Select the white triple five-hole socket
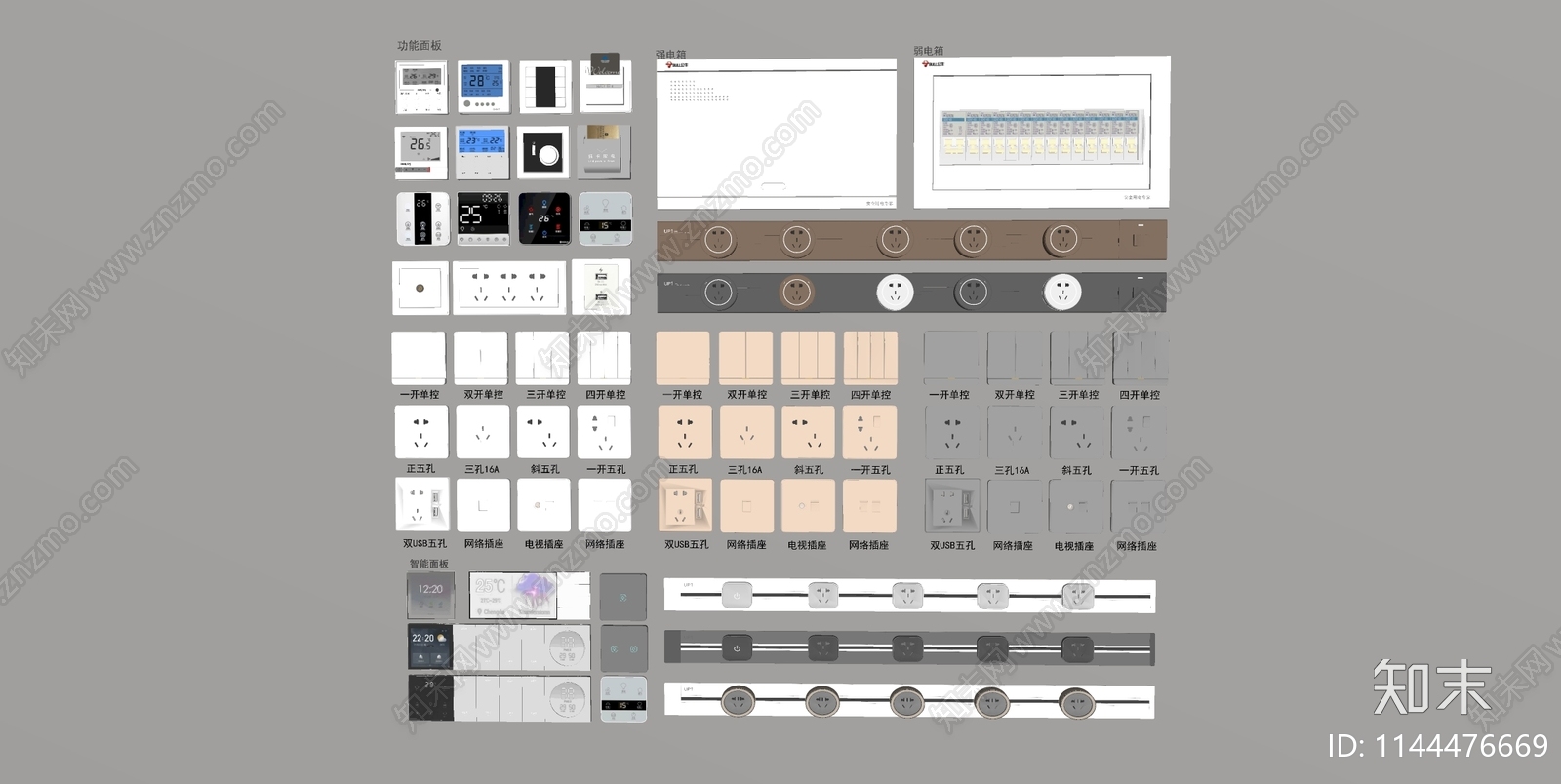 (x=508, y=287)
